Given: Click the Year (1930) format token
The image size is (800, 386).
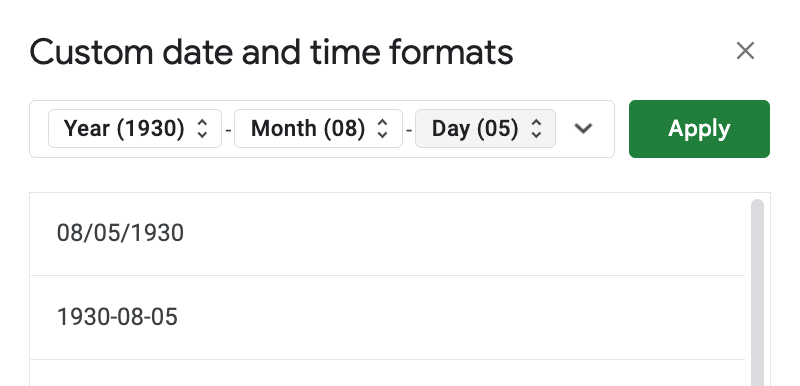Looking at the screenshot, I should pyautogui.click(x=135, y=128).
